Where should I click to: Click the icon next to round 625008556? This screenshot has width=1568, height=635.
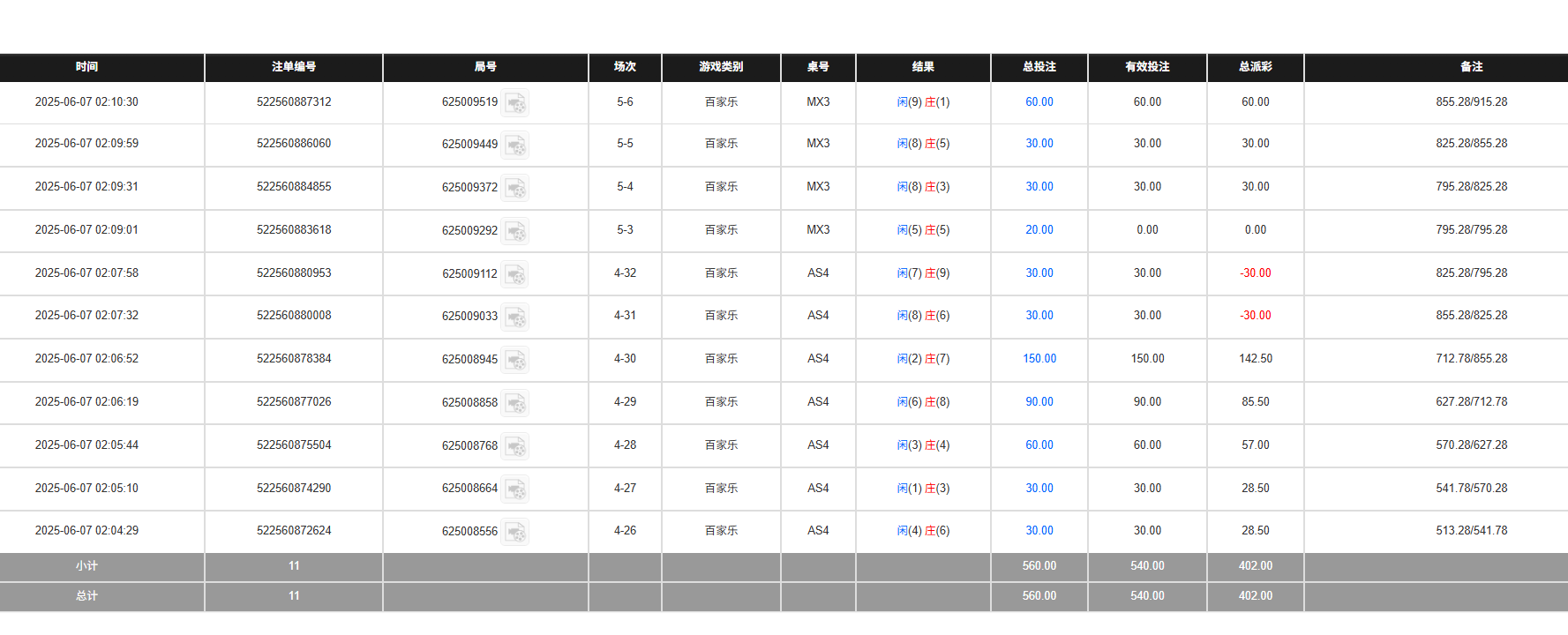click(x=515, y=532)
